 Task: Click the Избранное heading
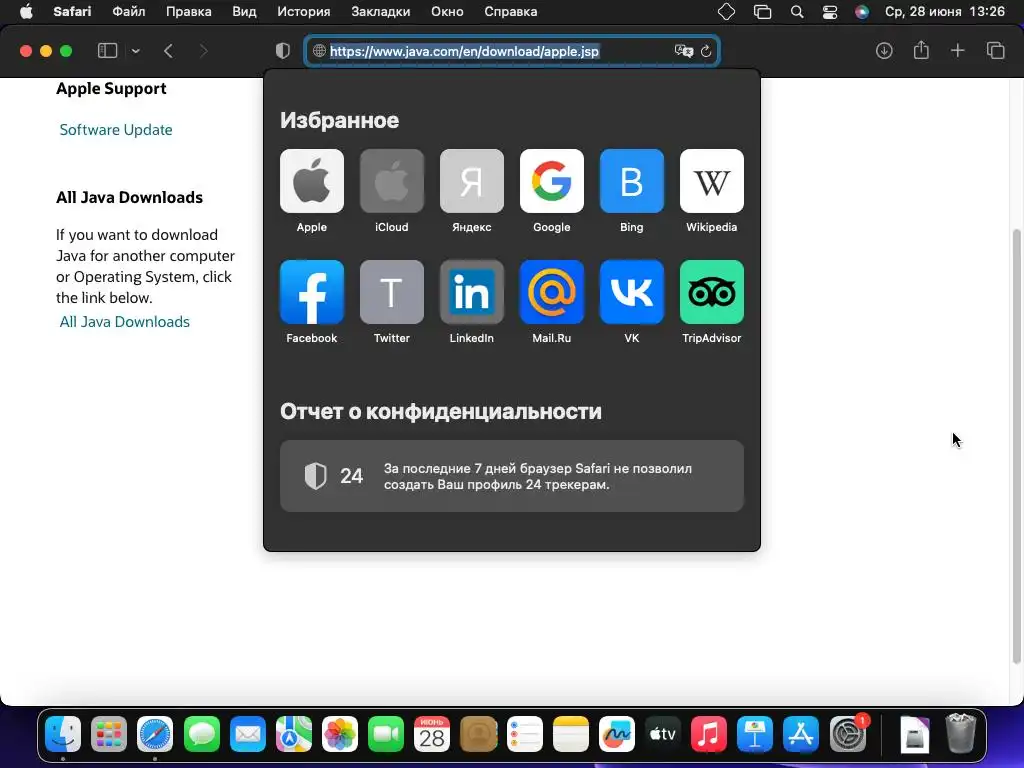click(x=339, y=120)
